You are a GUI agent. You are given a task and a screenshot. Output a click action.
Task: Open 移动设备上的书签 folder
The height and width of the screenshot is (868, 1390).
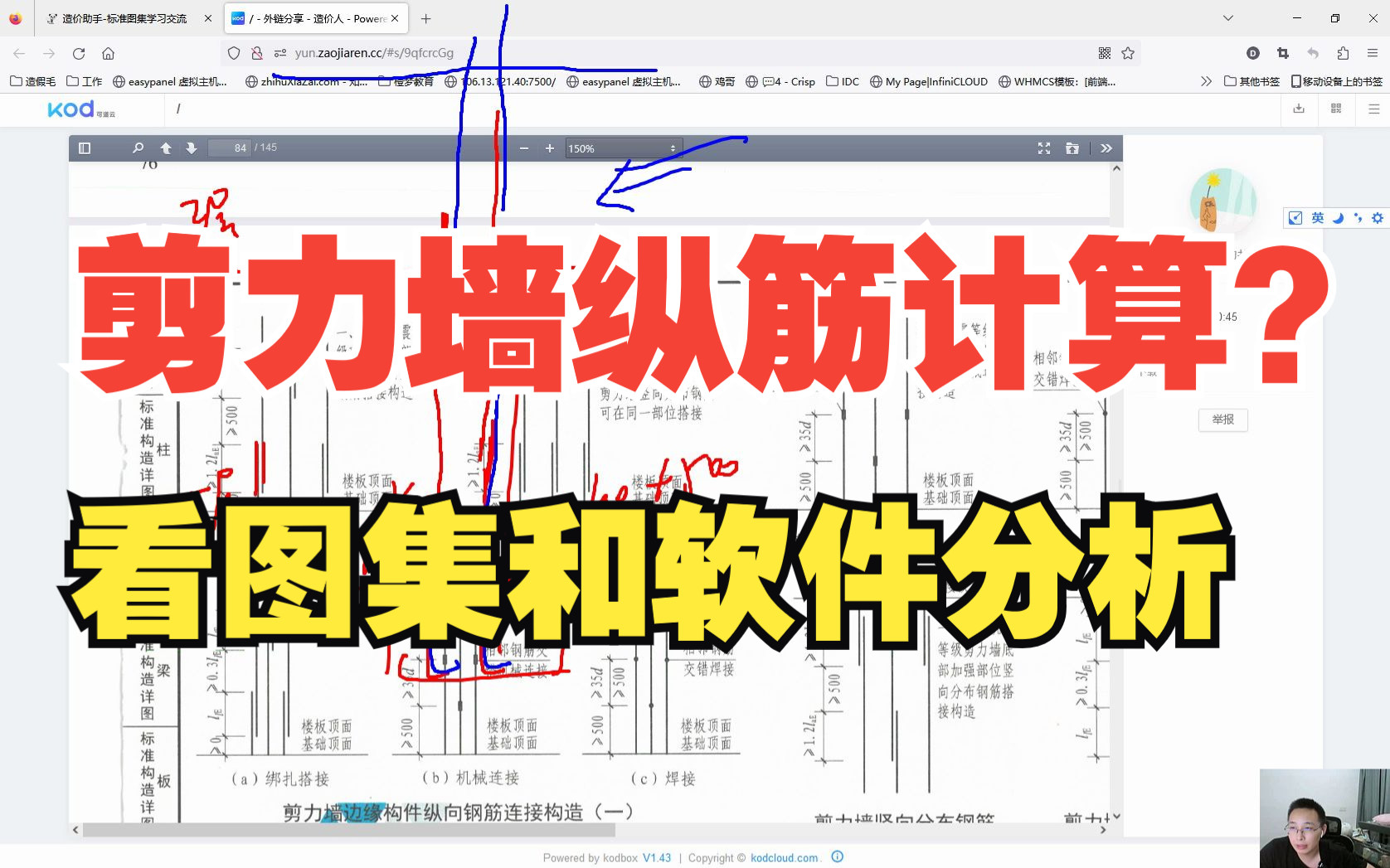pos(1337,81)
